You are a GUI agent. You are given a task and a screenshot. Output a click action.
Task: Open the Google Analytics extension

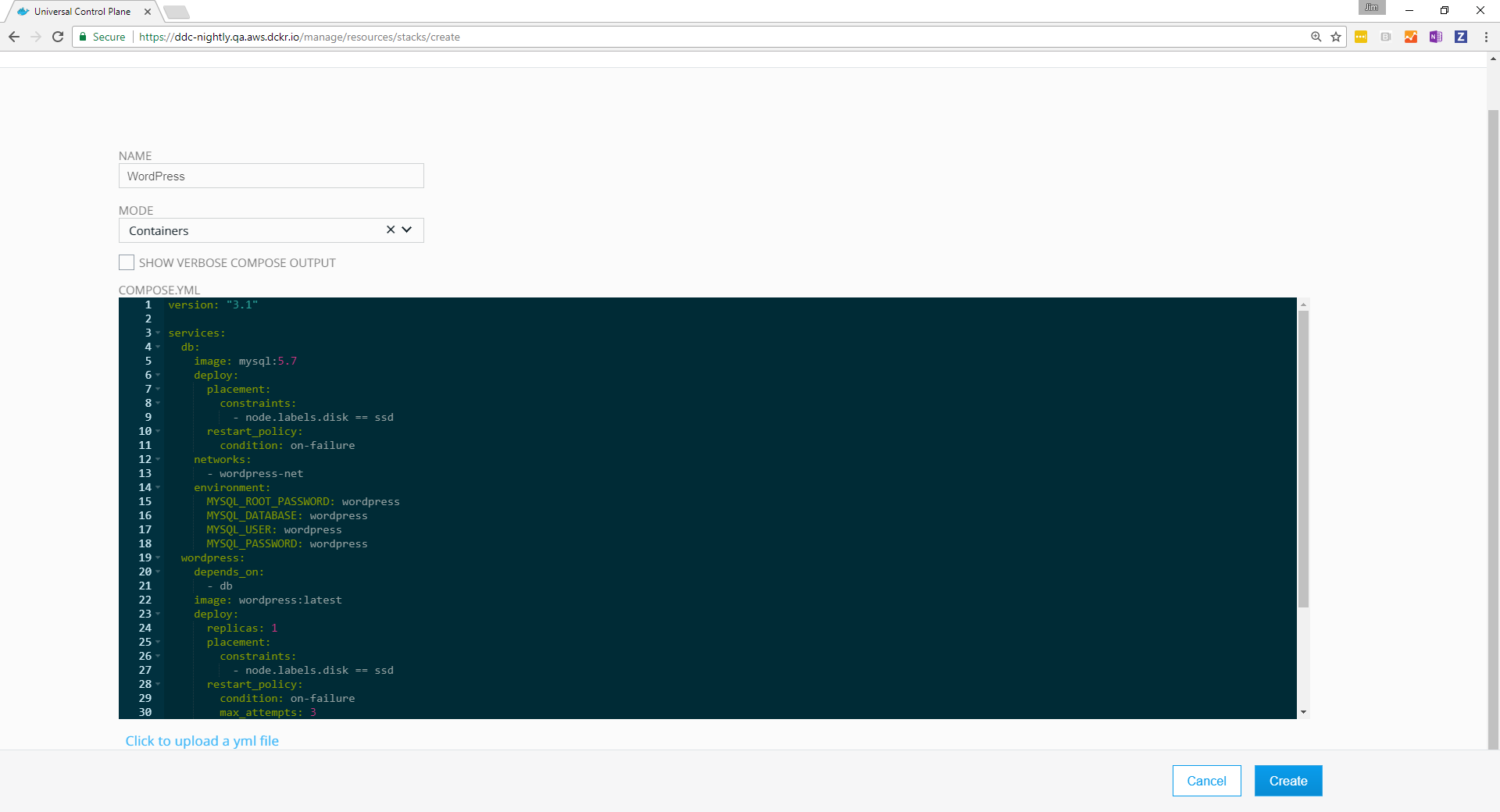pyautogui.click(x=1410, y=37)
